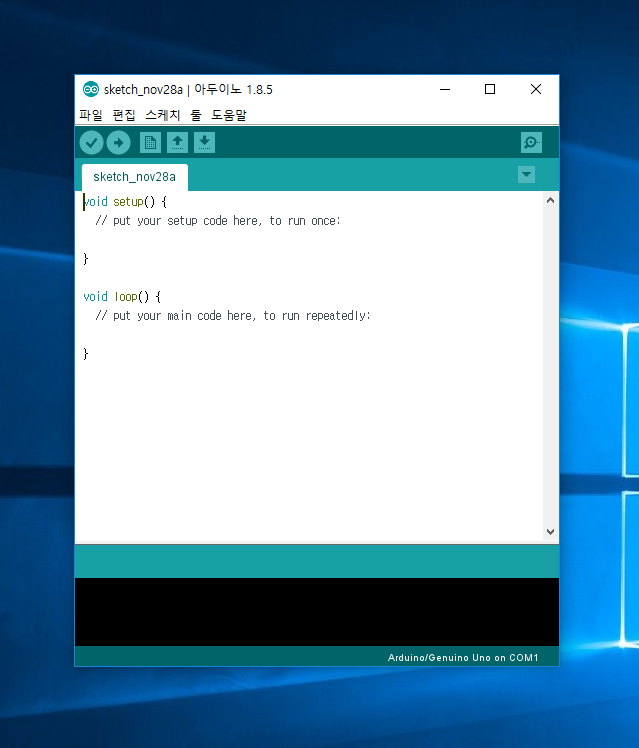
Task: Open the 툴 menu
Action: tap(196, 115)
